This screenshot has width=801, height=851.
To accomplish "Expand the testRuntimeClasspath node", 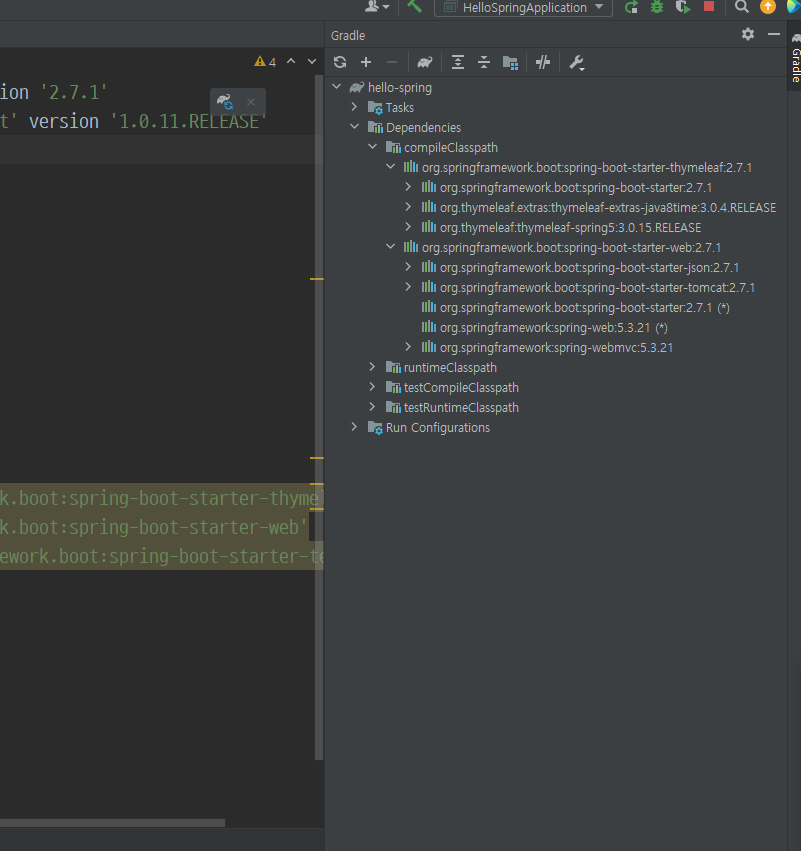I will click(372, 407).
